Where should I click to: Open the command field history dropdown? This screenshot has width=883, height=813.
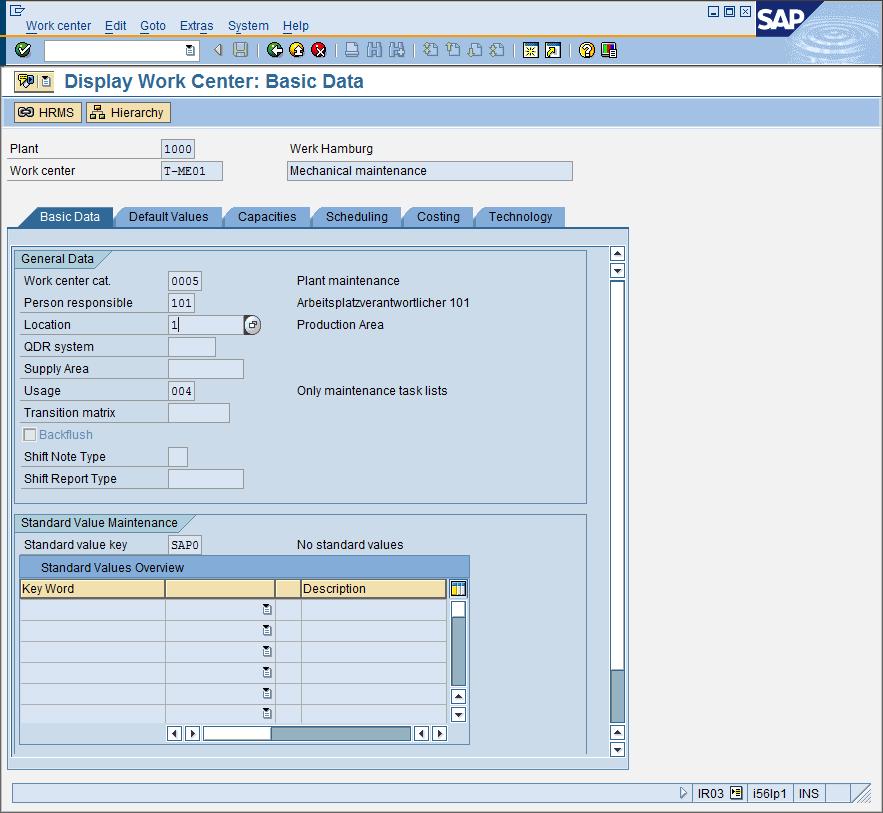point(190,51)
